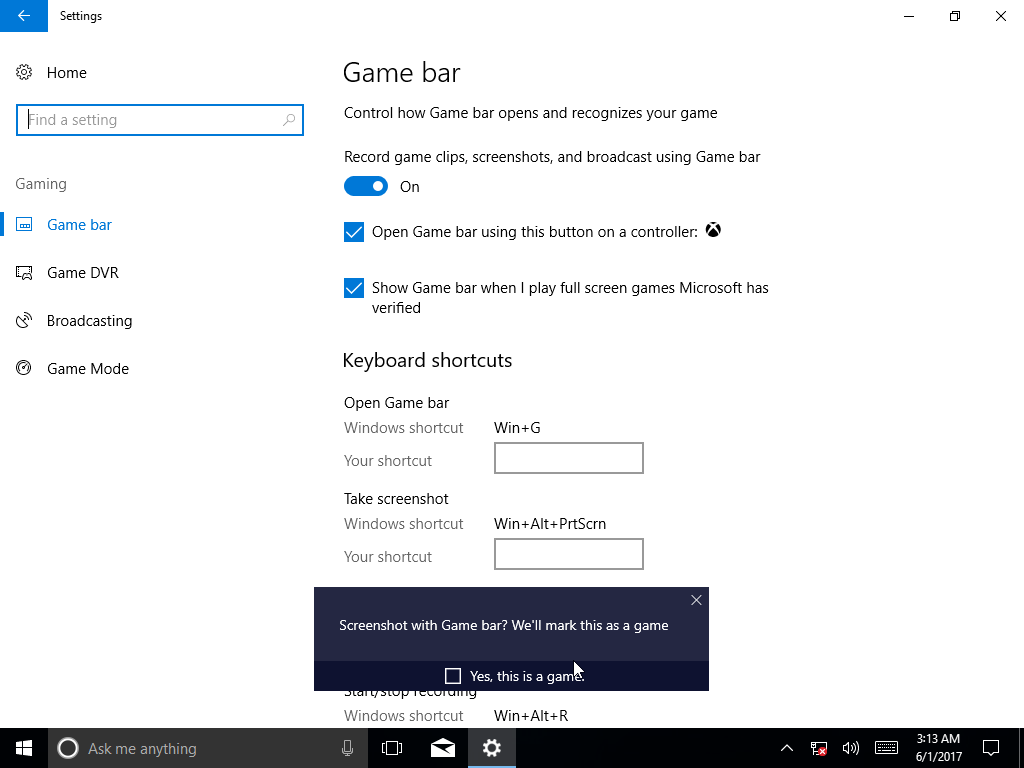Select the Broadcasting sidebar icon
The width and height of the screenshot is (1024, 768).
tap(24, 321)
